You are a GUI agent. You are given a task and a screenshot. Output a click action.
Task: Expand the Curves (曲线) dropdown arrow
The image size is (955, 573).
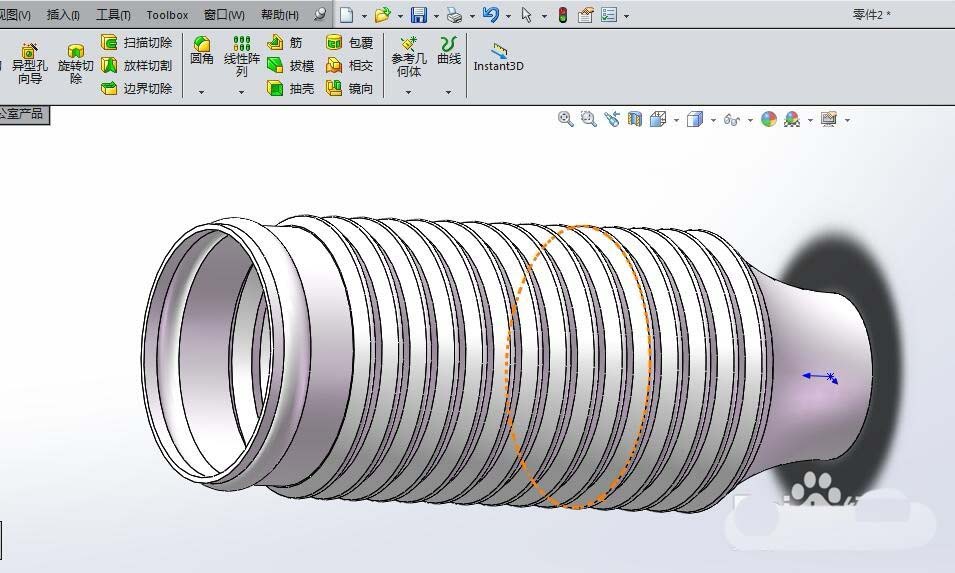[x=448, y=92]
